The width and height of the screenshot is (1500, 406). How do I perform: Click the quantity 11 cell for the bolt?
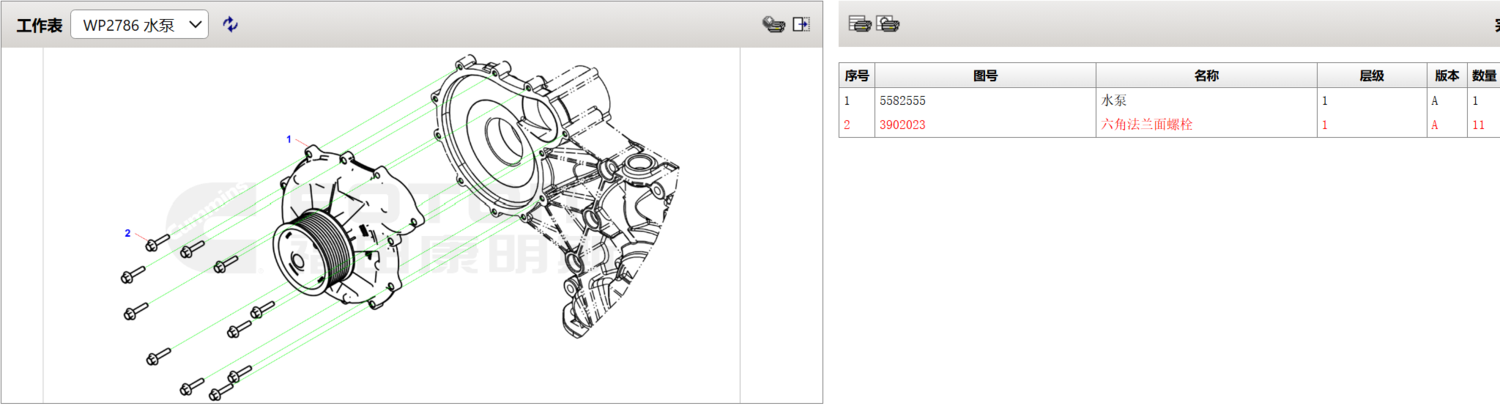pos(1479,125)
